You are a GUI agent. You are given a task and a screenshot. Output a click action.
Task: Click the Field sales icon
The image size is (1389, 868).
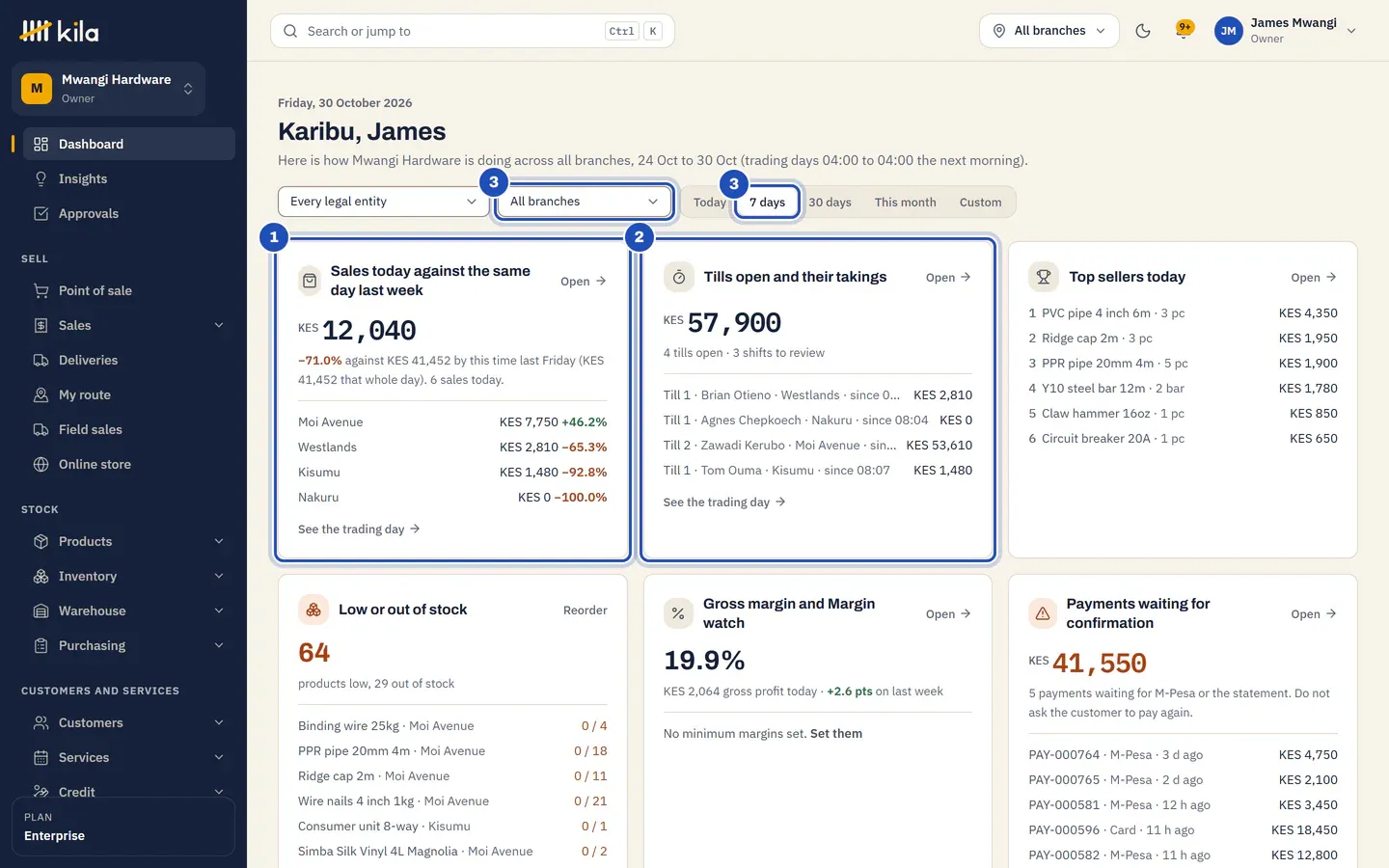pyautogui.click(x=41, y=429)
